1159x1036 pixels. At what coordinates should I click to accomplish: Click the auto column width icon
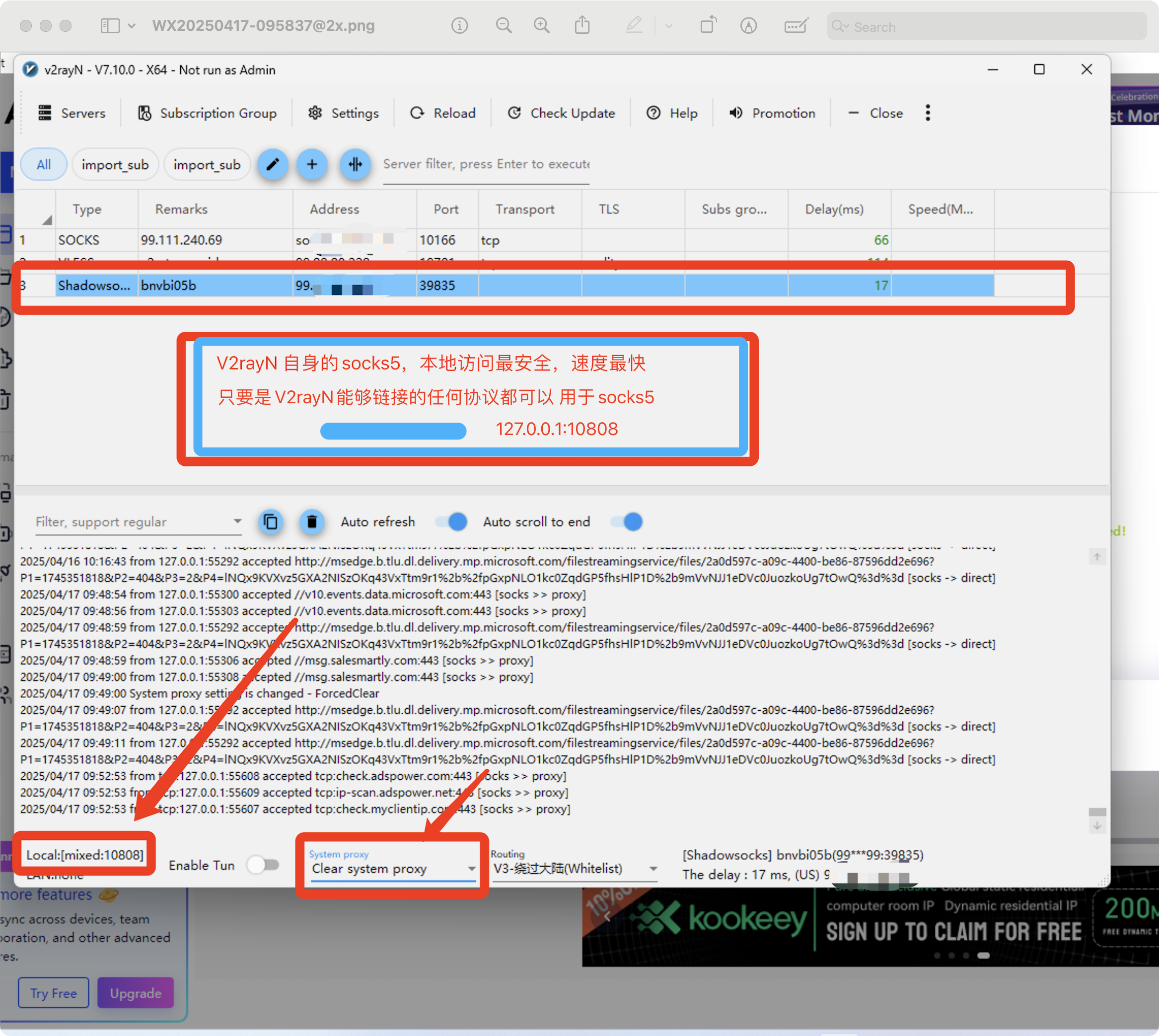355,164
